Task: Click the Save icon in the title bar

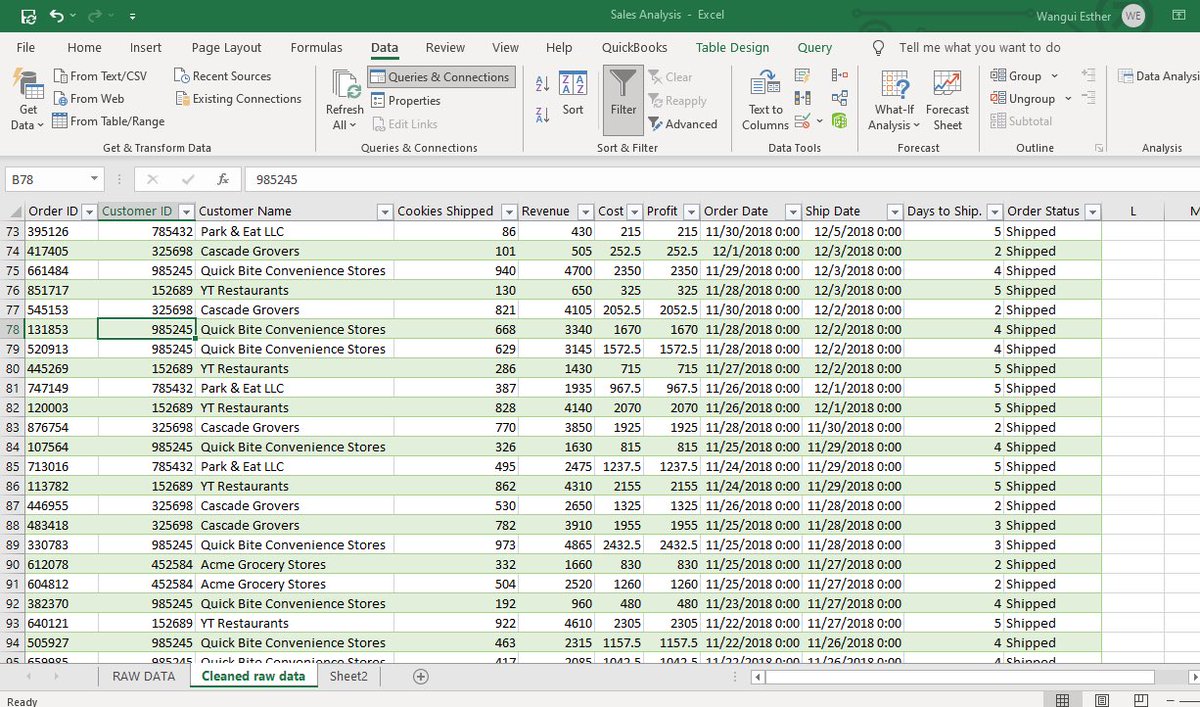Action: click(29, 16)
